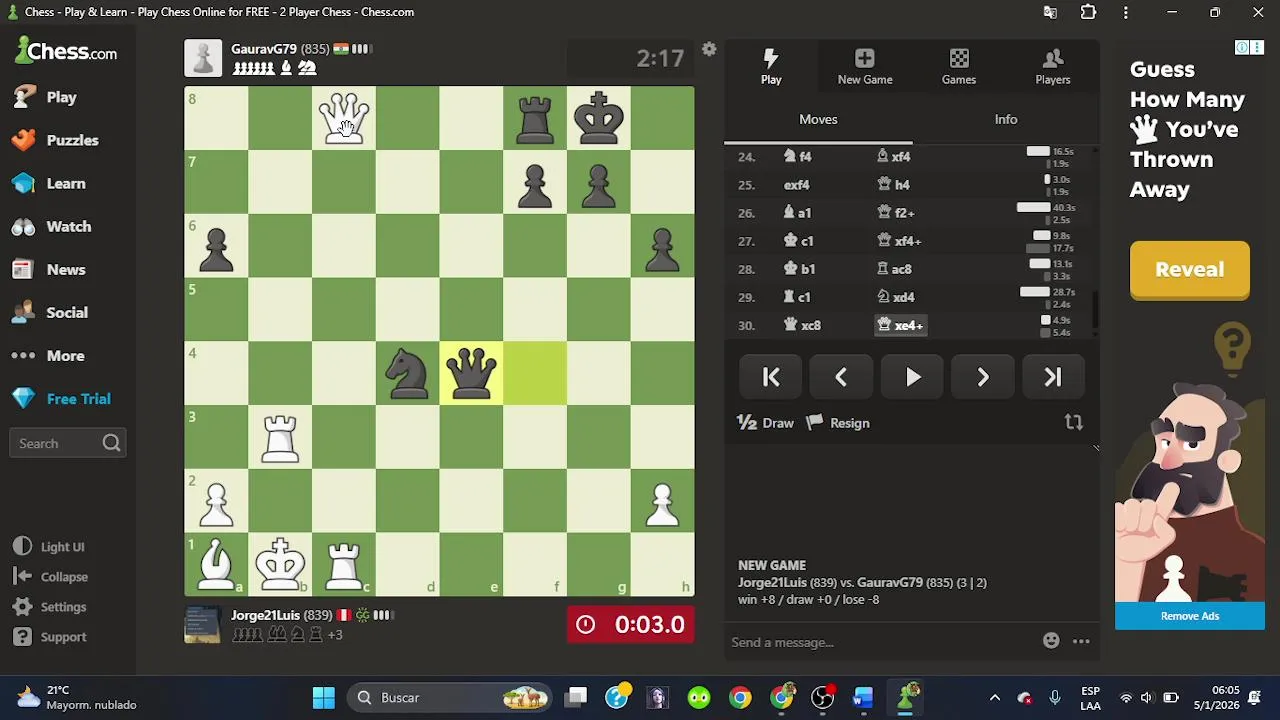1280x720 pixels.
Task: Open Support from the sidebar
Action: [50, 637]
